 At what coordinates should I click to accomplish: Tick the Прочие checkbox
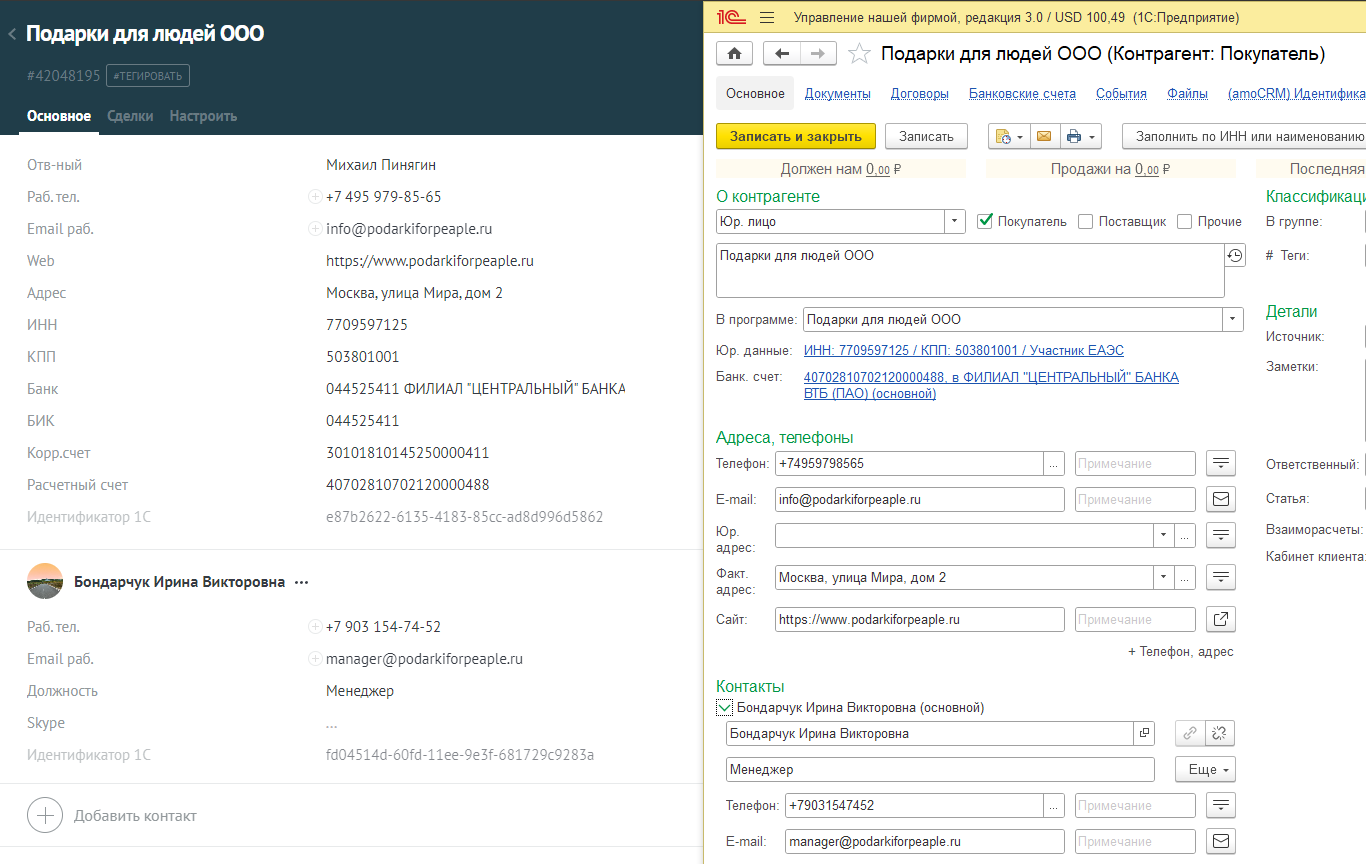(1185, 221)
